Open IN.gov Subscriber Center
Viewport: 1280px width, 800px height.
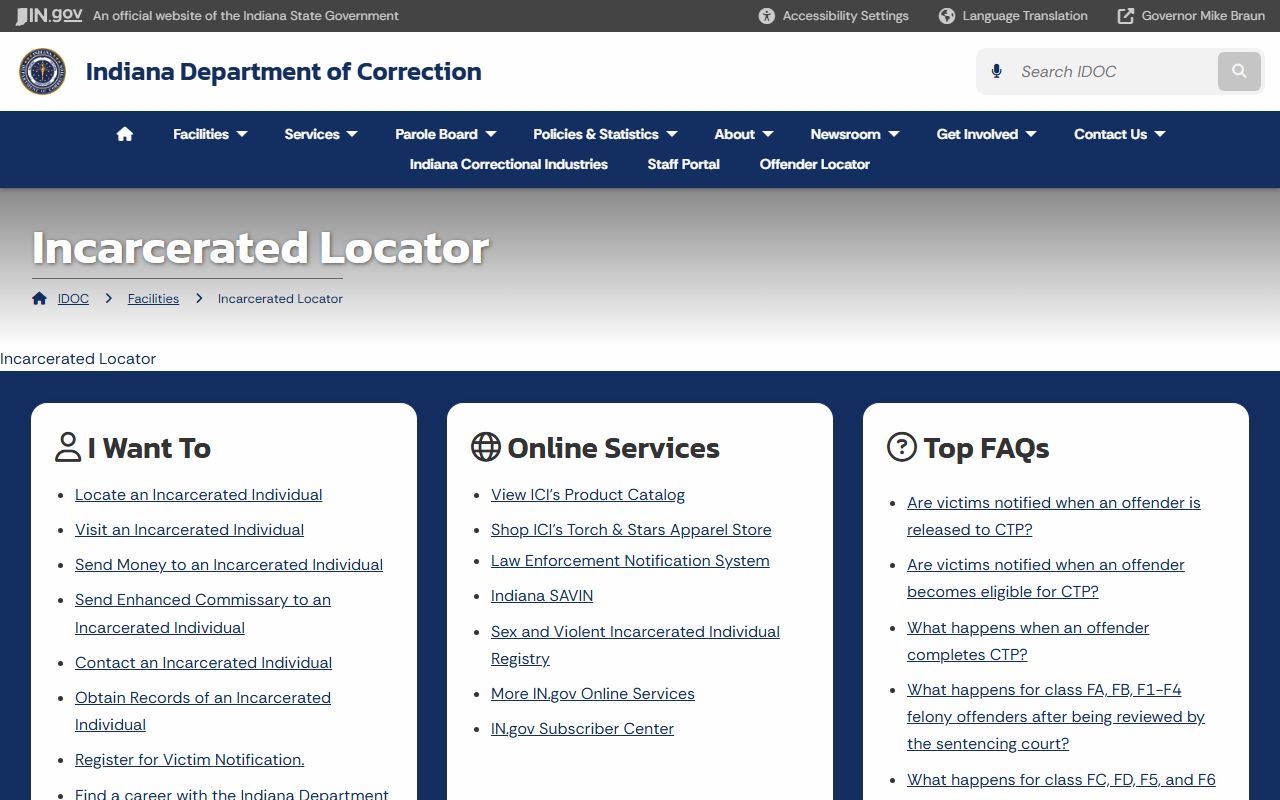coord(582,729)
